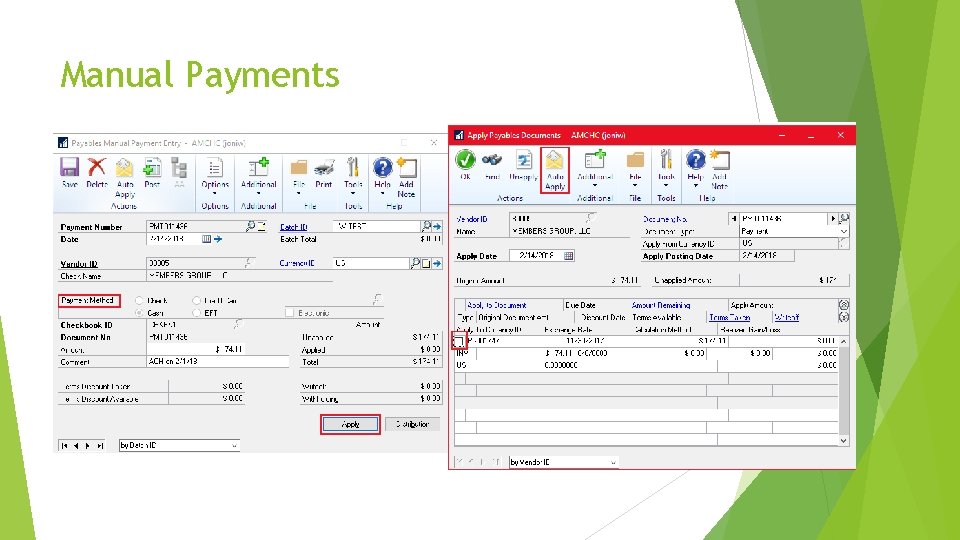960x540 pixels.
Task: Click OK in Apply Payables Documents
Action: 465,165
